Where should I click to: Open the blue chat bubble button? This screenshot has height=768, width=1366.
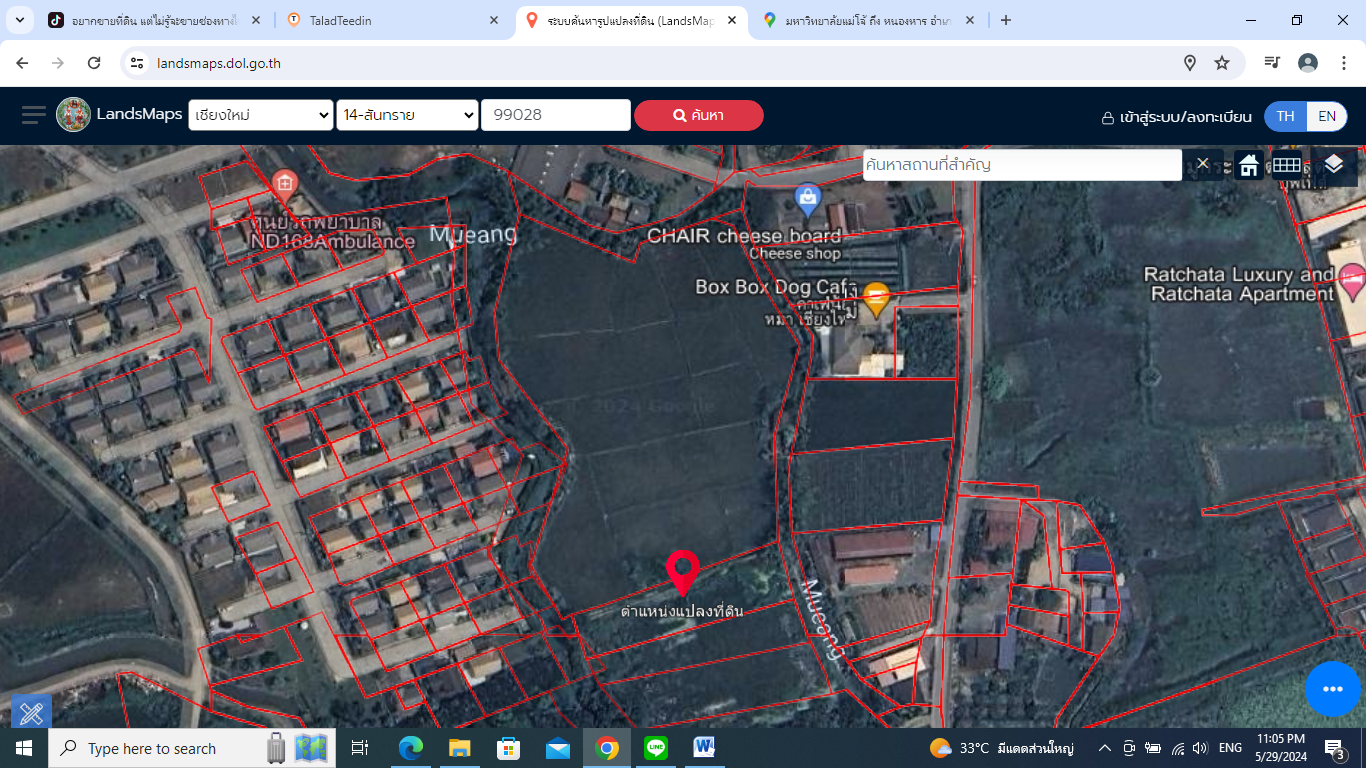[x=1332, y=689]
